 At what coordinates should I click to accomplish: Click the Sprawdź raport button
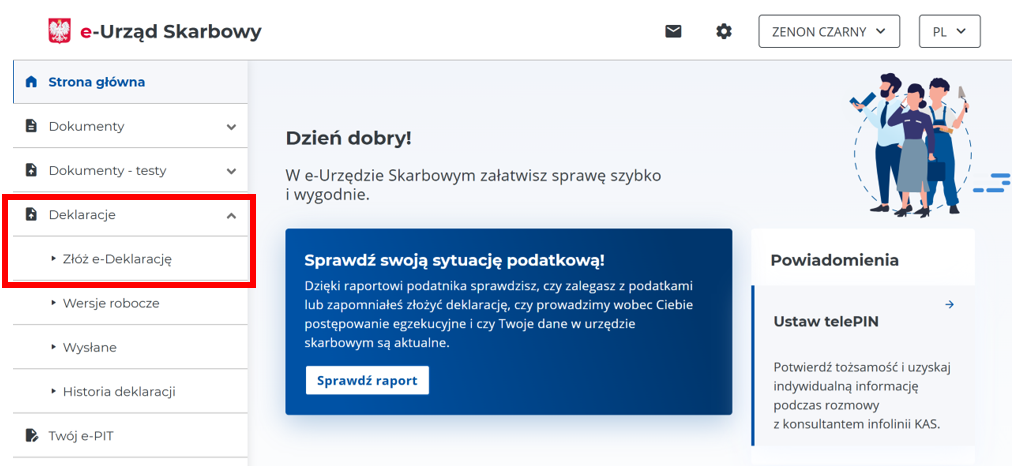(367, 380)
